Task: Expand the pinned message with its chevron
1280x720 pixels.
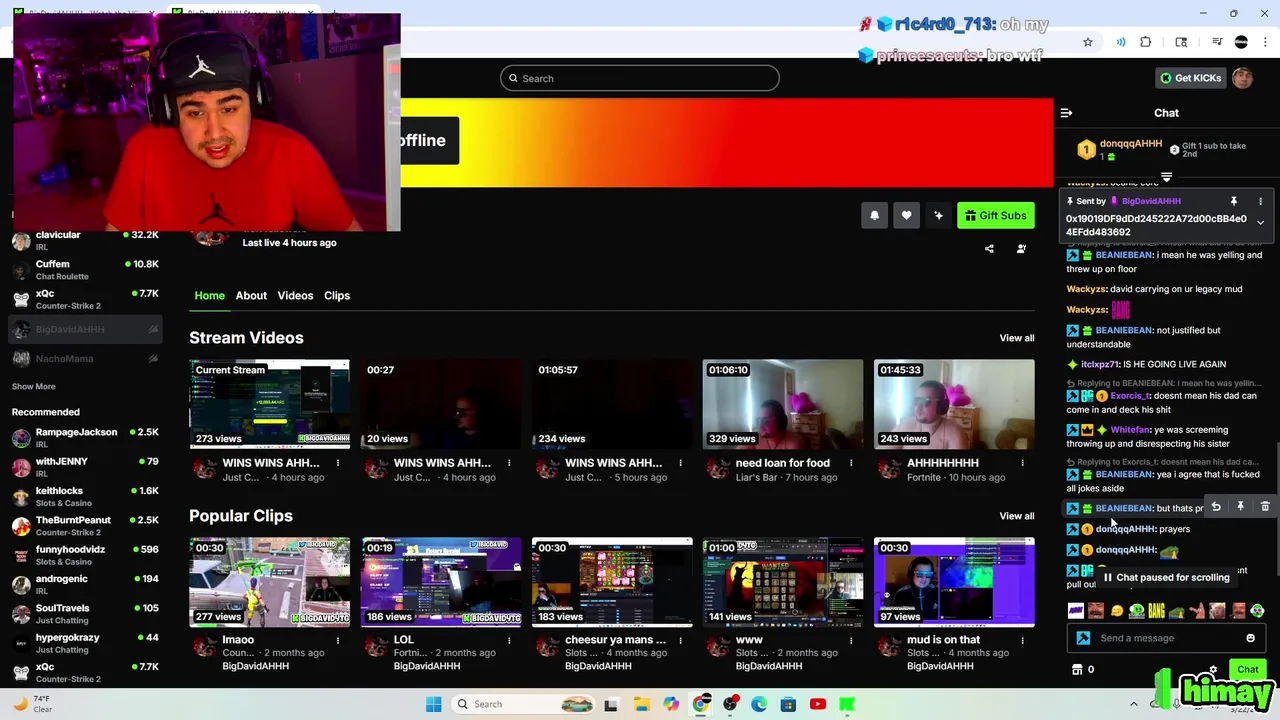Action: point(1260,222)
